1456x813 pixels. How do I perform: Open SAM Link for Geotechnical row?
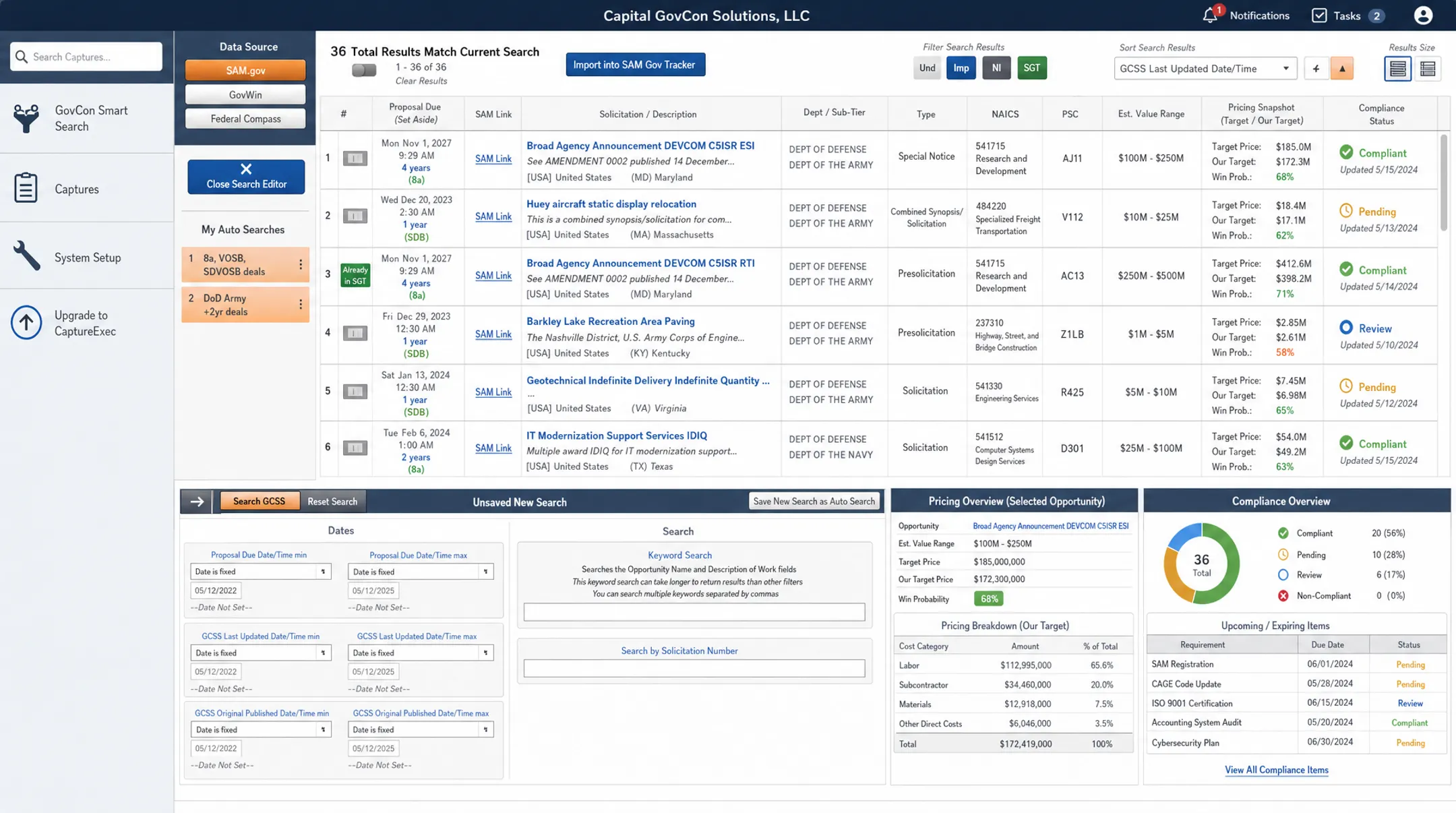[493, 392]
